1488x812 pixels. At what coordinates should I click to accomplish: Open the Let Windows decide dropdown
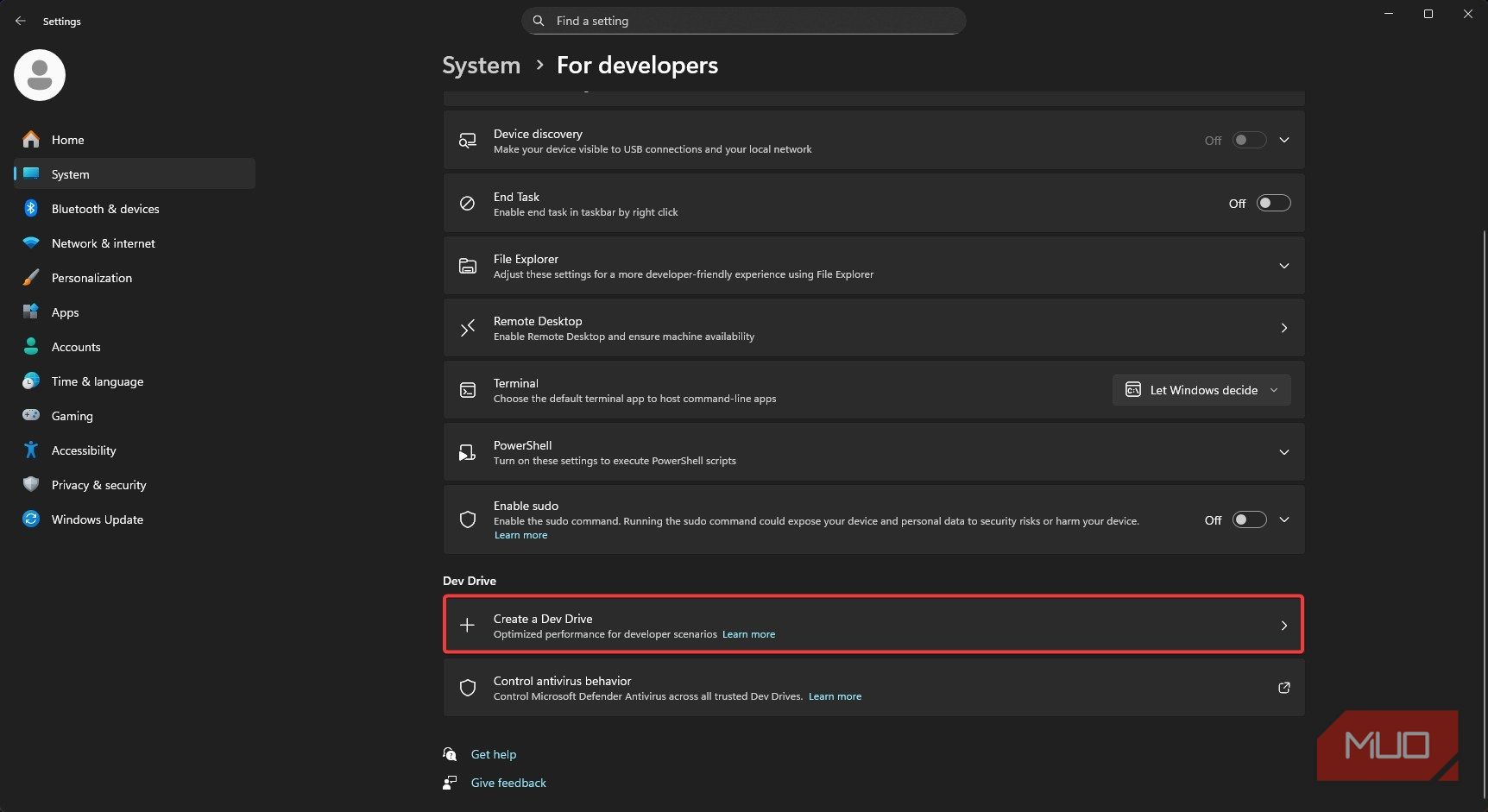(x=1201, y=390)
